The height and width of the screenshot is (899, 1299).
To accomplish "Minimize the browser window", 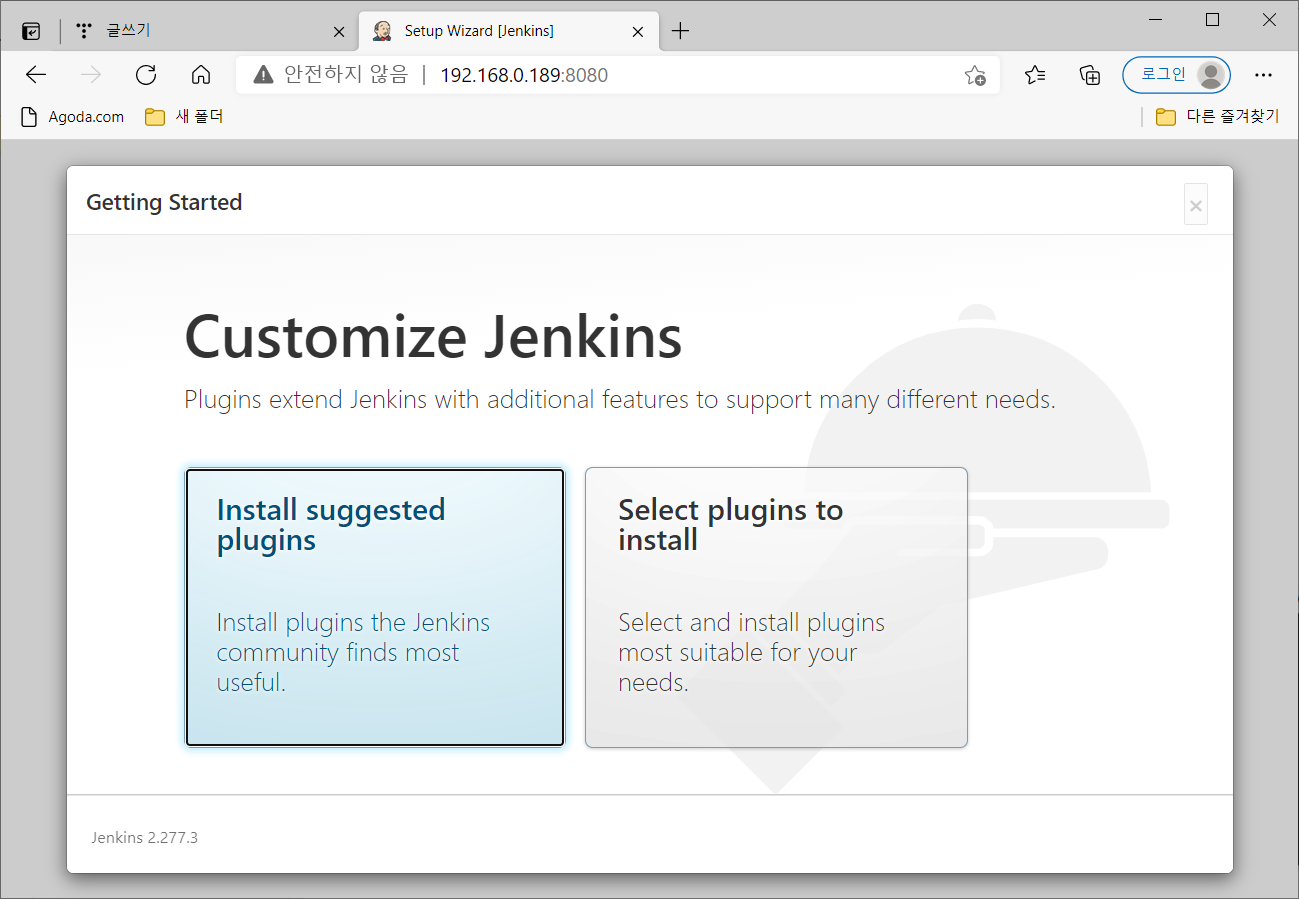I will point(1156,20).
